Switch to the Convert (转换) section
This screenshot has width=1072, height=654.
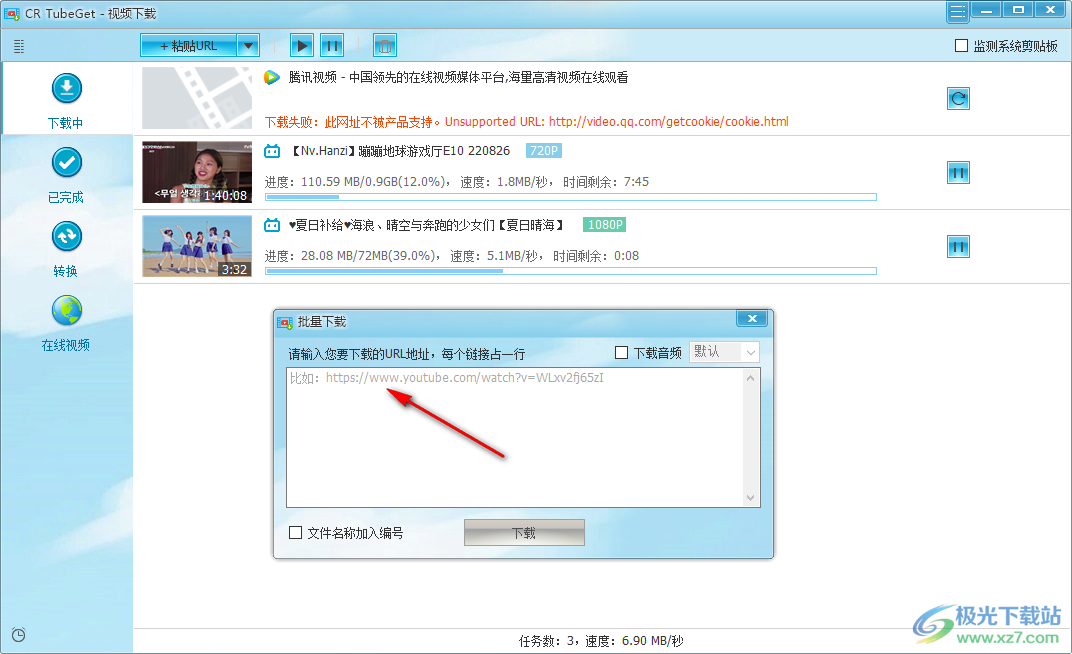coord(66,249)
